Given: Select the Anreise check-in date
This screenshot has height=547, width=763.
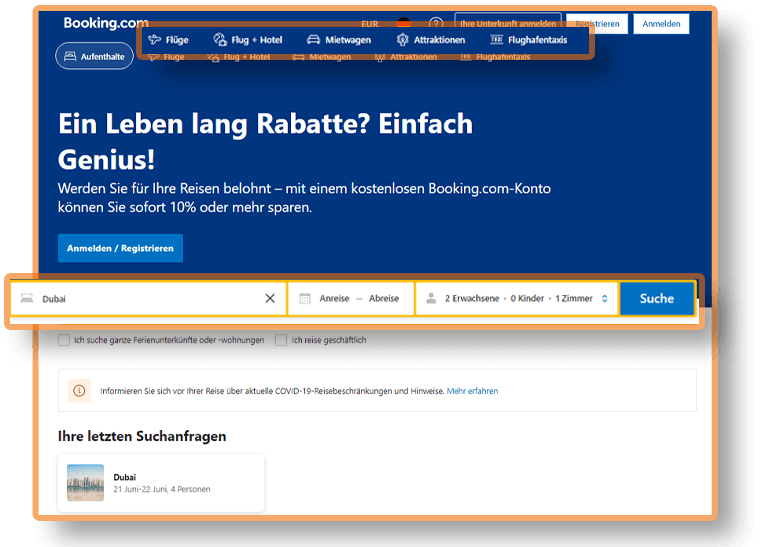Looking at the screenshot, I should coord(334,298).
